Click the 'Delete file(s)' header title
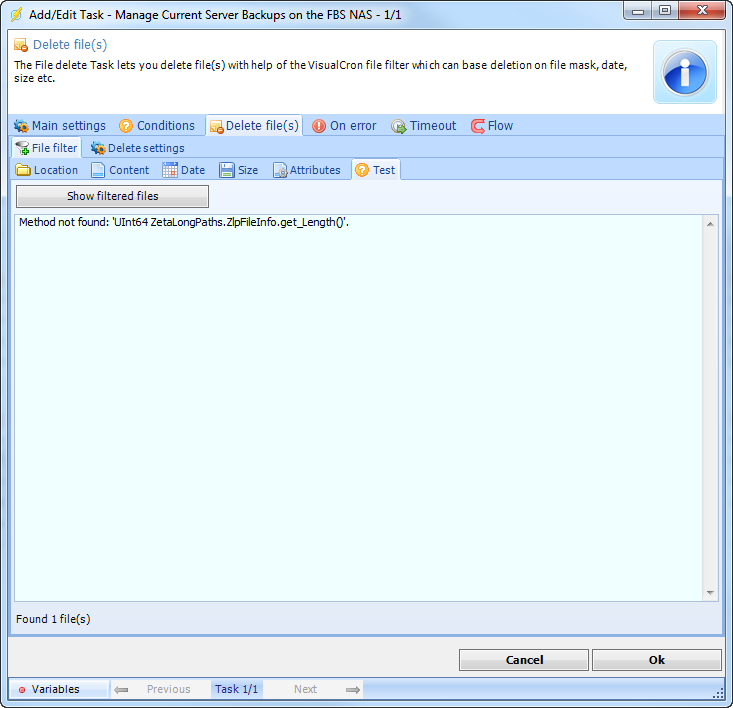This screenshot has width=733, height=708. coord(70,45)
